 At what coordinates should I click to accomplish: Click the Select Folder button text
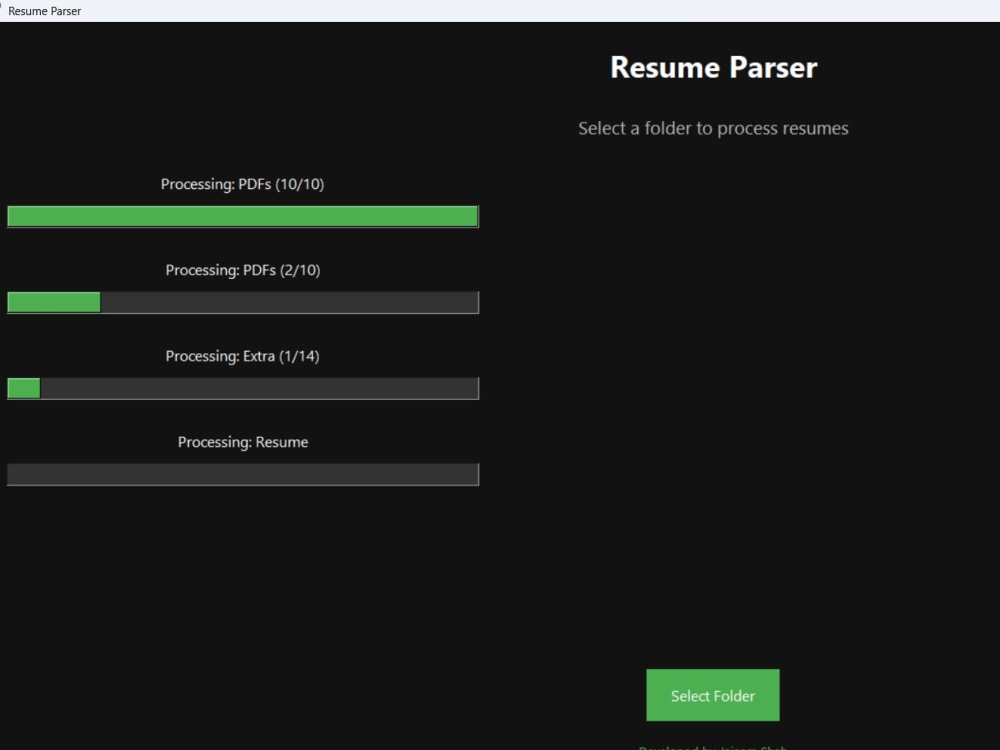click(x=713, y=695)
